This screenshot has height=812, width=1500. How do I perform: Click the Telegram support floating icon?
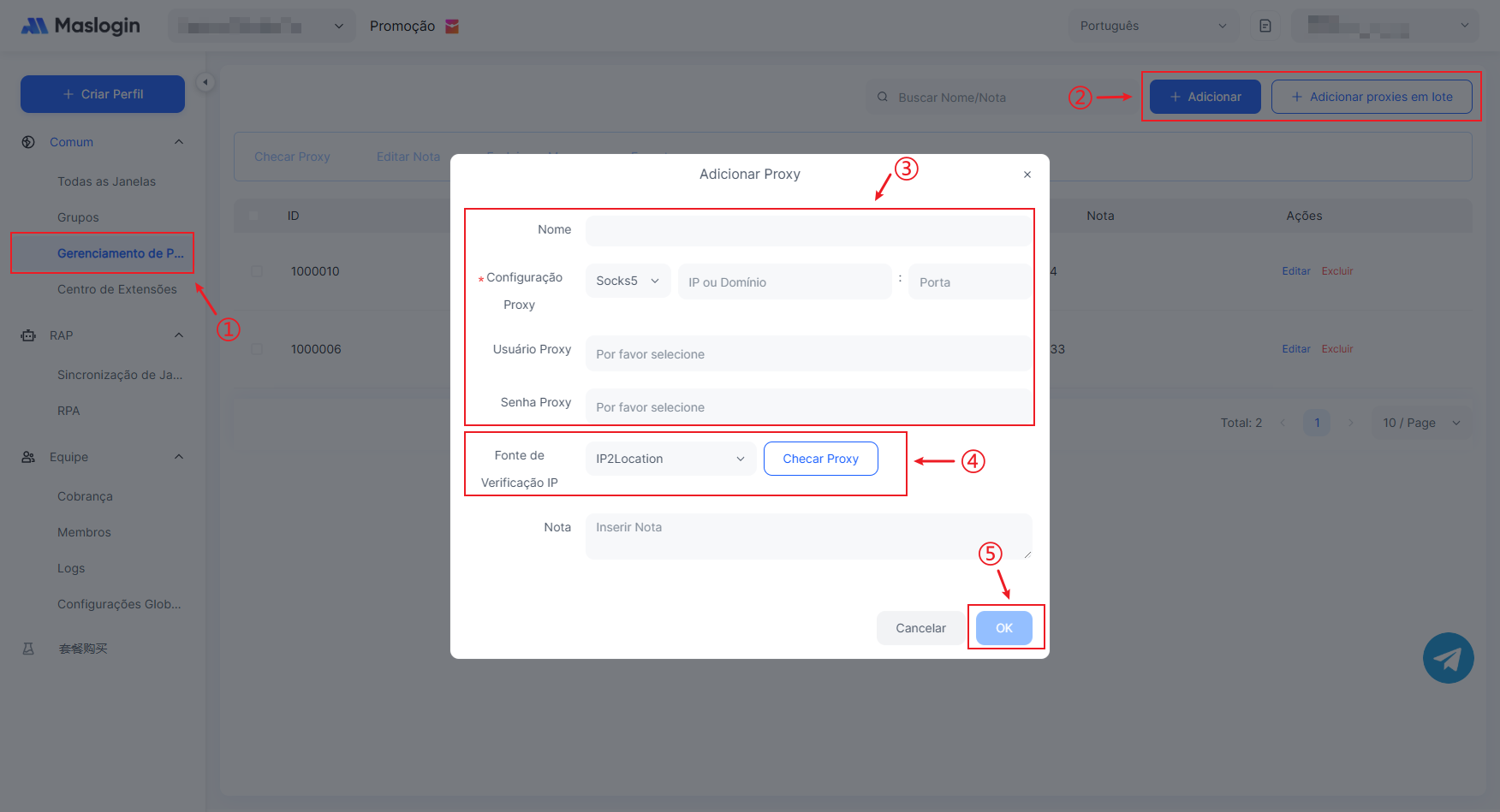1448,658
